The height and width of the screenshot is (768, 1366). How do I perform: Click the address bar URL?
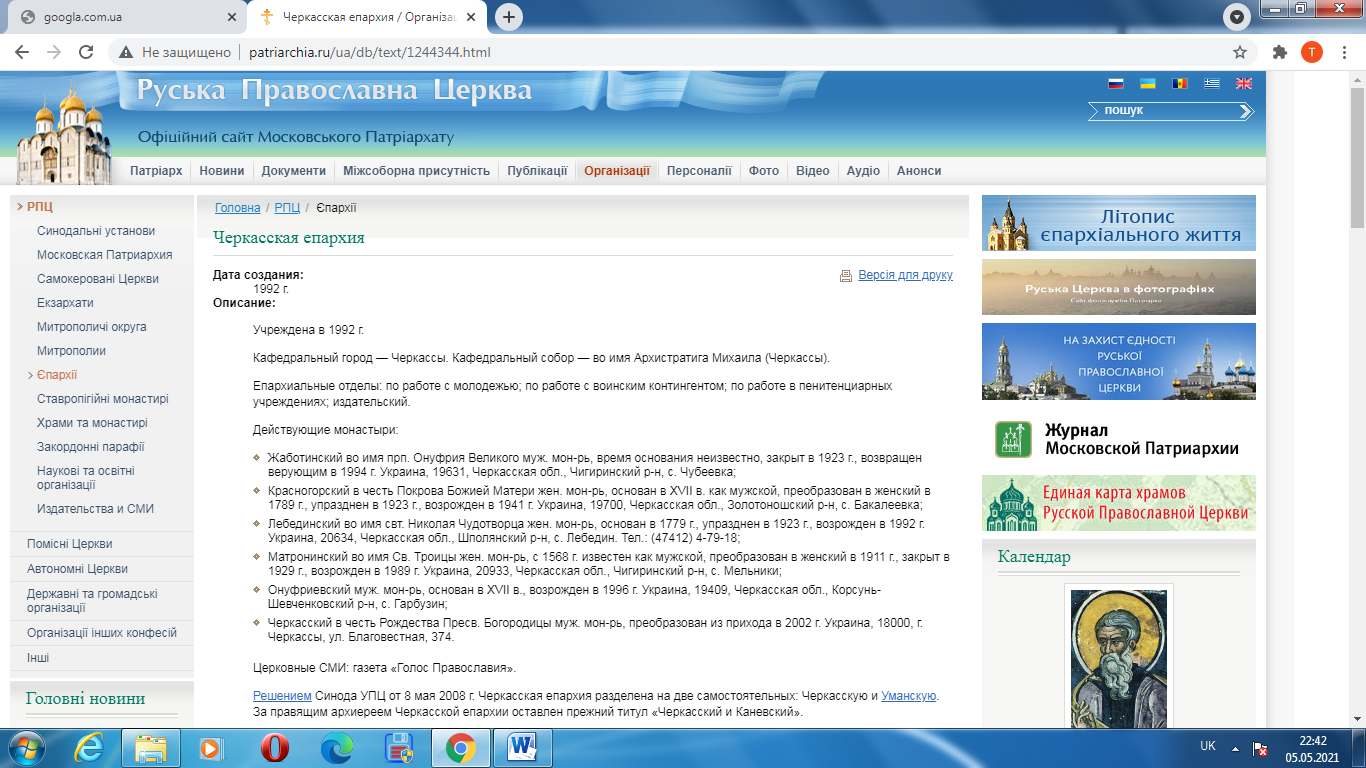click(369, 52)
